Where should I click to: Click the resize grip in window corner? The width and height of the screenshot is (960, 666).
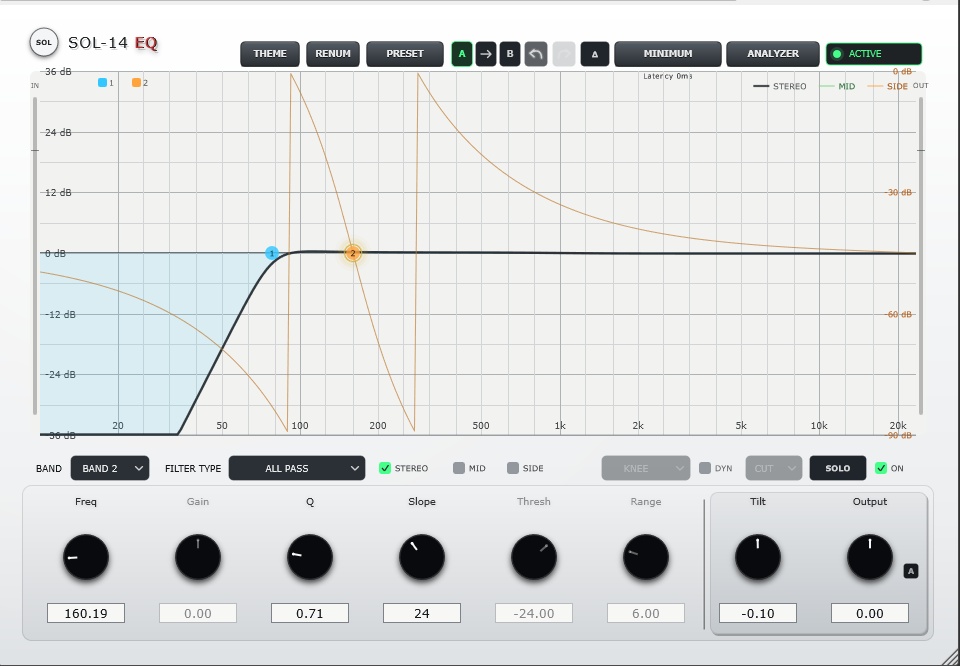coord(951,657)
